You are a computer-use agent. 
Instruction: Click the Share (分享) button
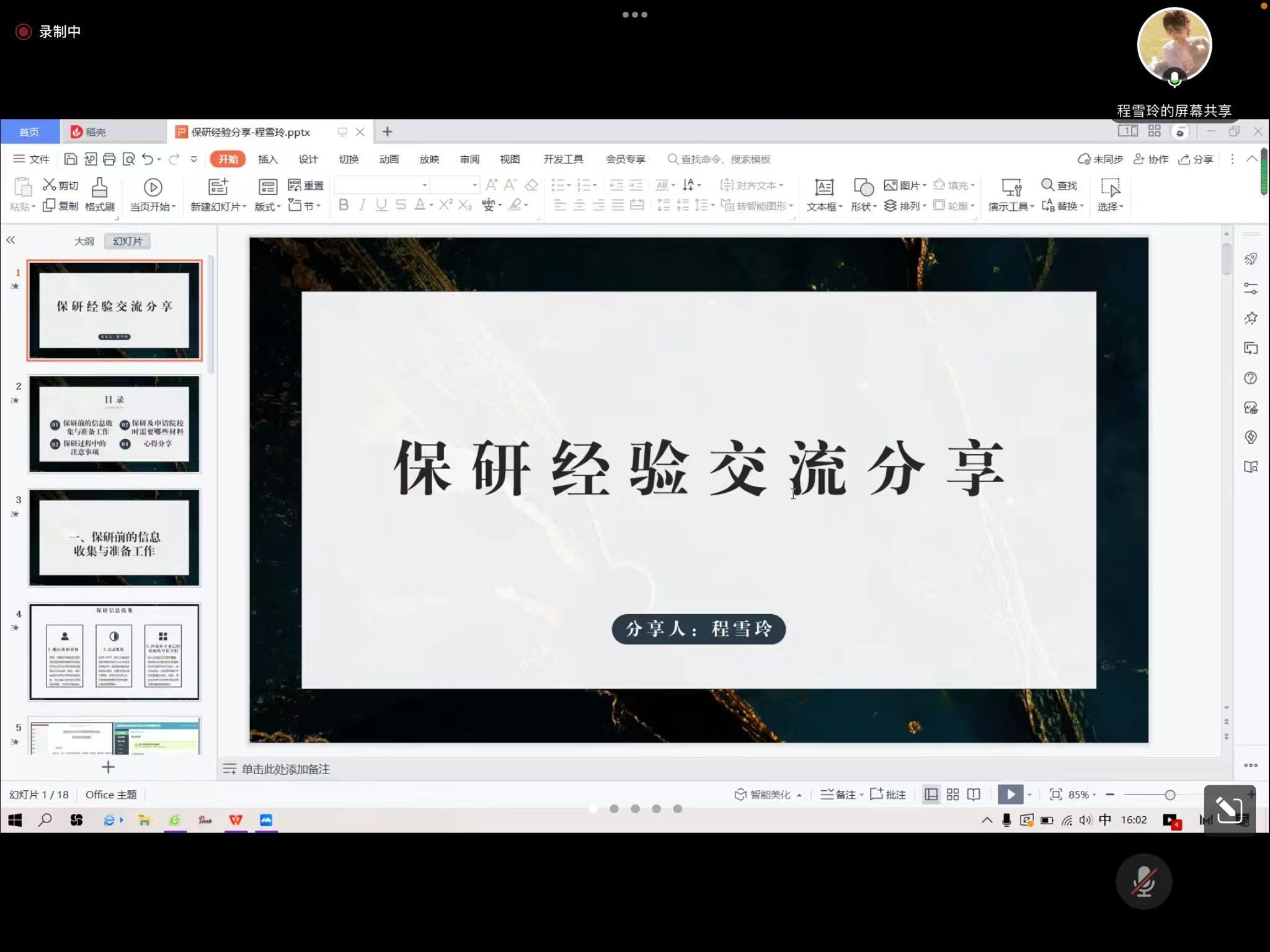[x=1196, y=159]
